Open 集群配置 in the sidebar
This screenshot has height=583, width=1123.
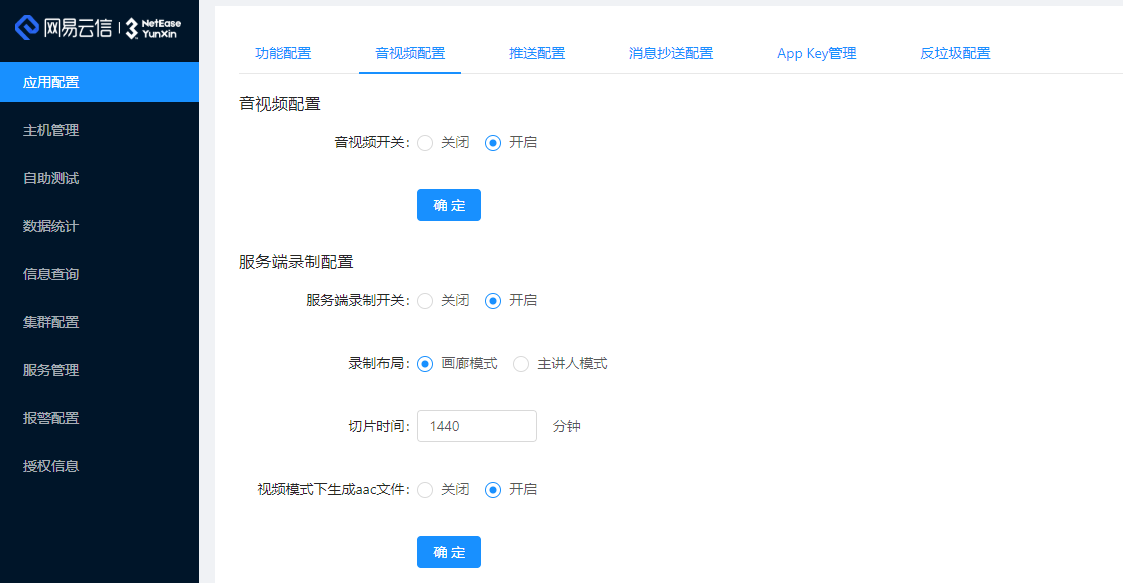pyautogui.click(x=52, y=322)
